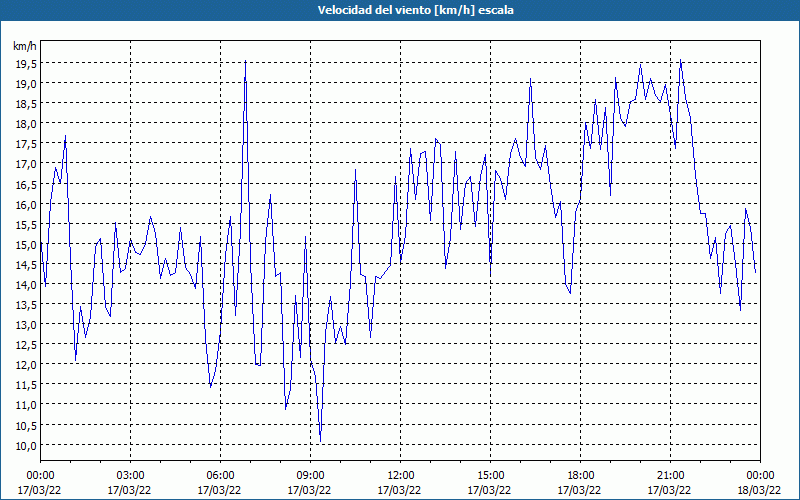Select the '15,5' axis value

click(25, 224)
